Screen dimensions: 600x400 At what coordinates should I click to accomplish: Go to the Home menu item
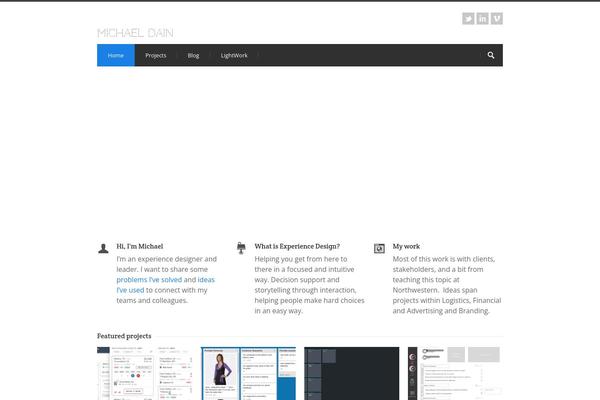point(116,55)
